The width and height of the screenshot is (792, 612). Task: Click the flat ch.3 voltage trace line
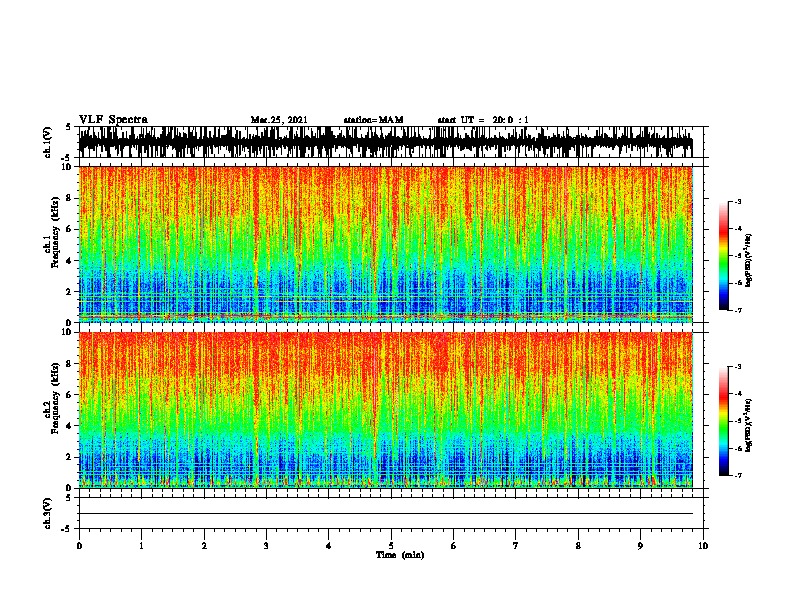click(x=386, y=514)
